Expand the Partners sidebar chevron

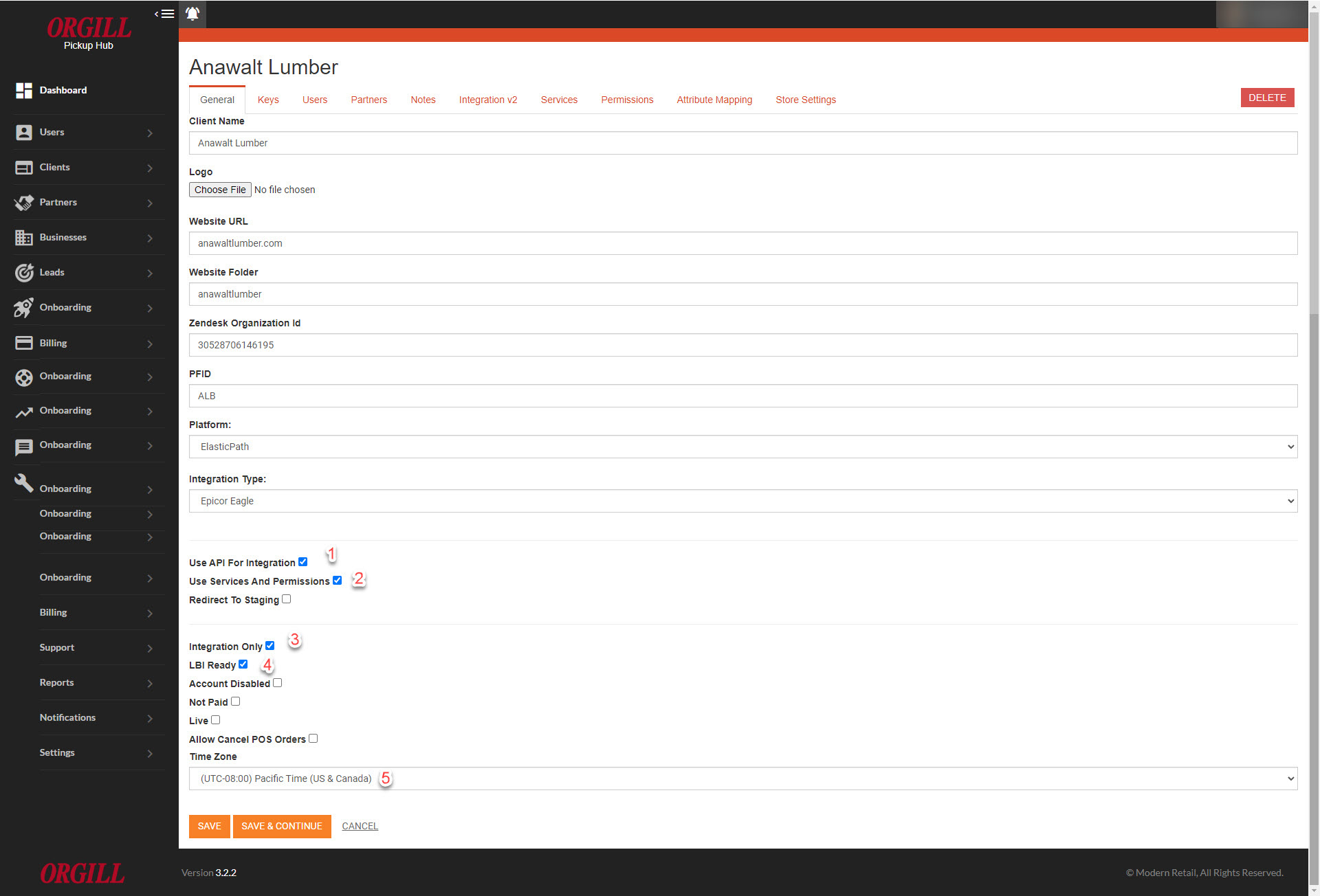[x=150, y=203]
